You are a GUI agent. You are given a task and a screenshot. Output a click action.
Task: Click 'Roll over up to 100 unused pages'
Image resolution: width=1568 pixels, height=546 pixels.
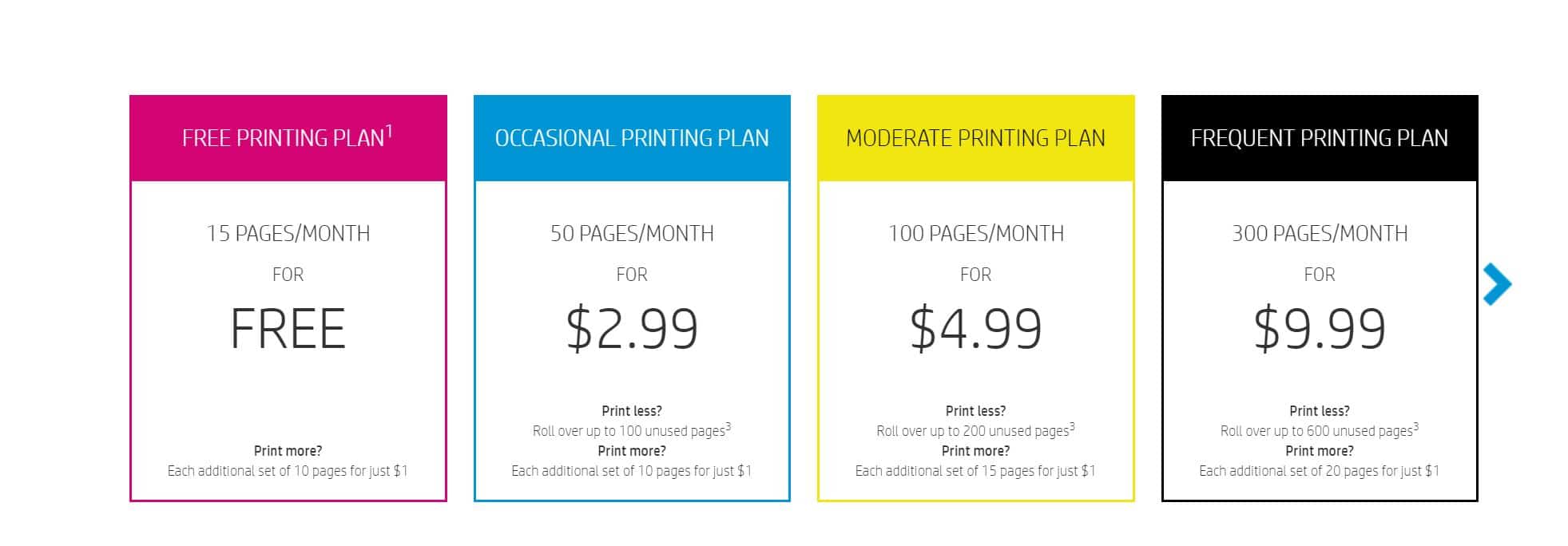coord(629,431)
